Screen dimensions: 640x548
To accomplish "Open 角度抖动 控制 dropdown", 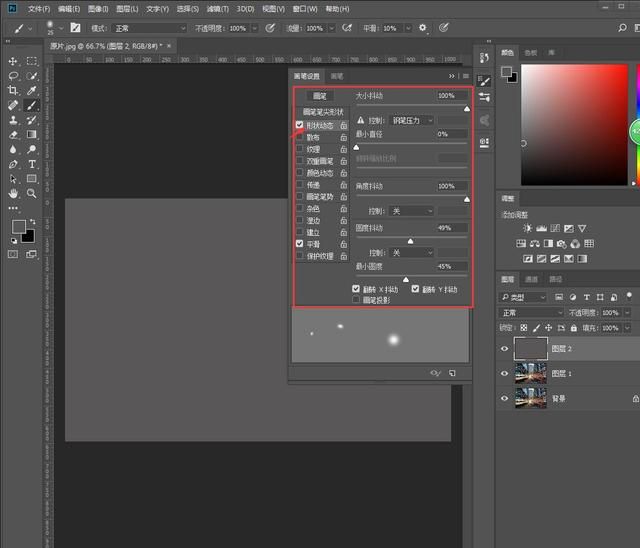I will coord(411,211).
